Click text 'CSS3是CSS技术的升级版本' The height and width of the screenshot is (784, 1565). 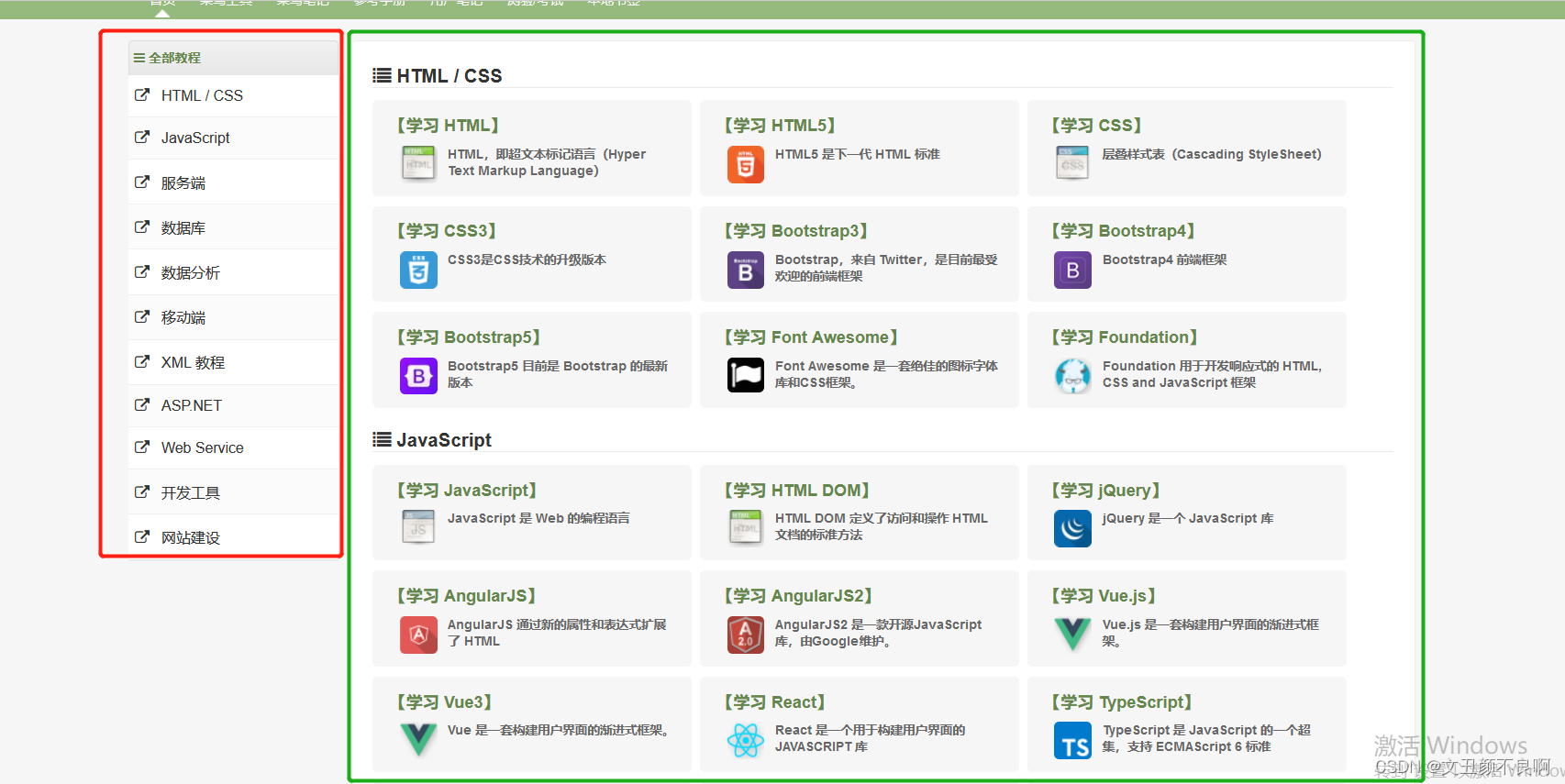(x=527, y=259)
